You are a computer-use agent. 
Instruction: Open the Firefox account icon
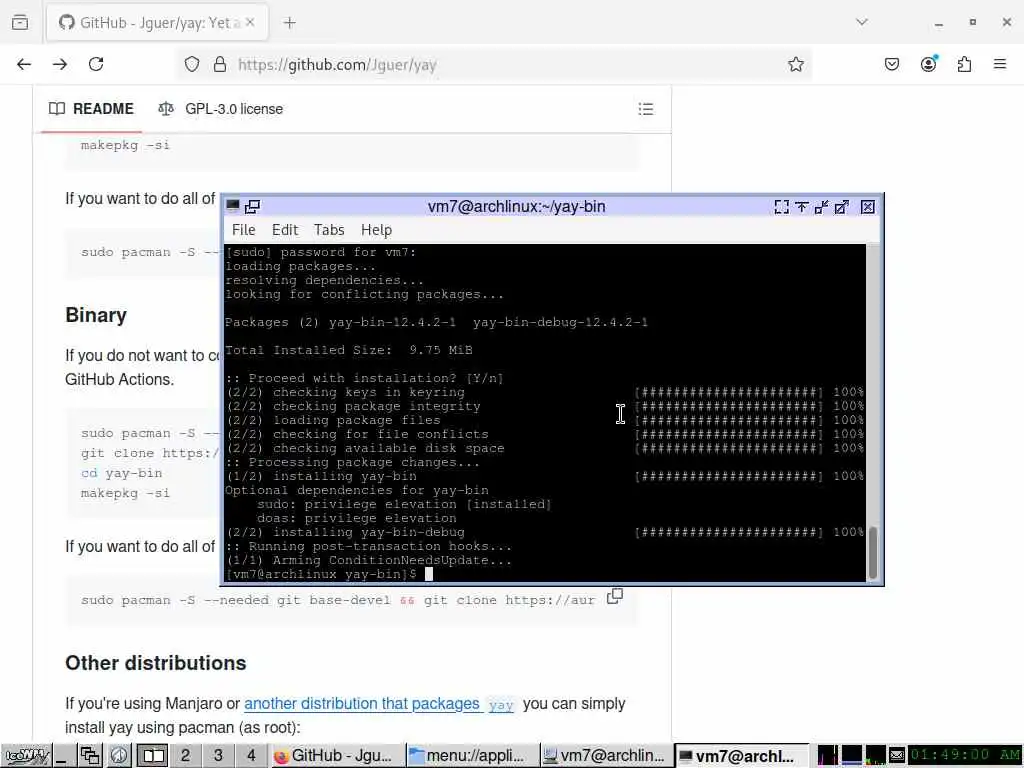928,64
